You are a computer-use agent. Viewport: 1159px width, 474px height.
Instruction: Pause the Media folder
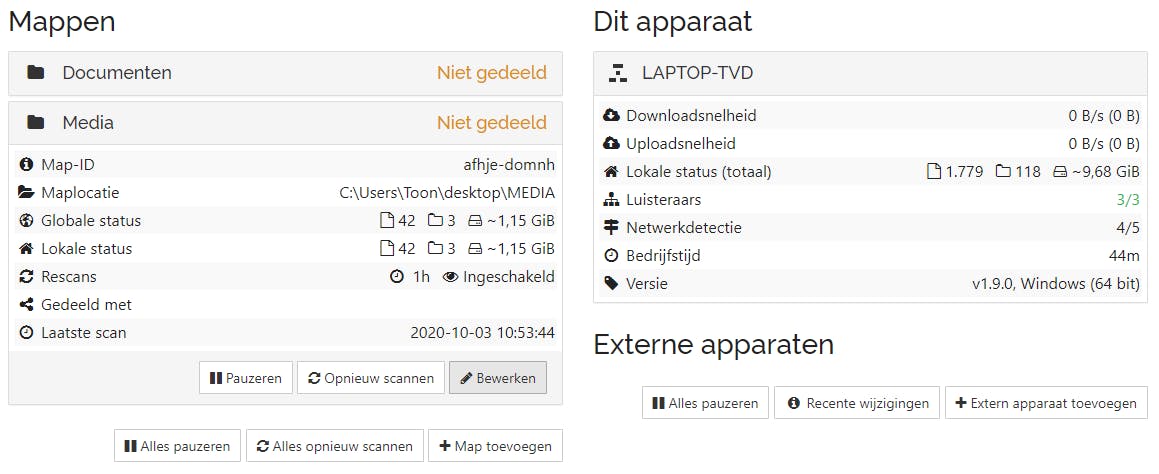(x=246, y=378)
